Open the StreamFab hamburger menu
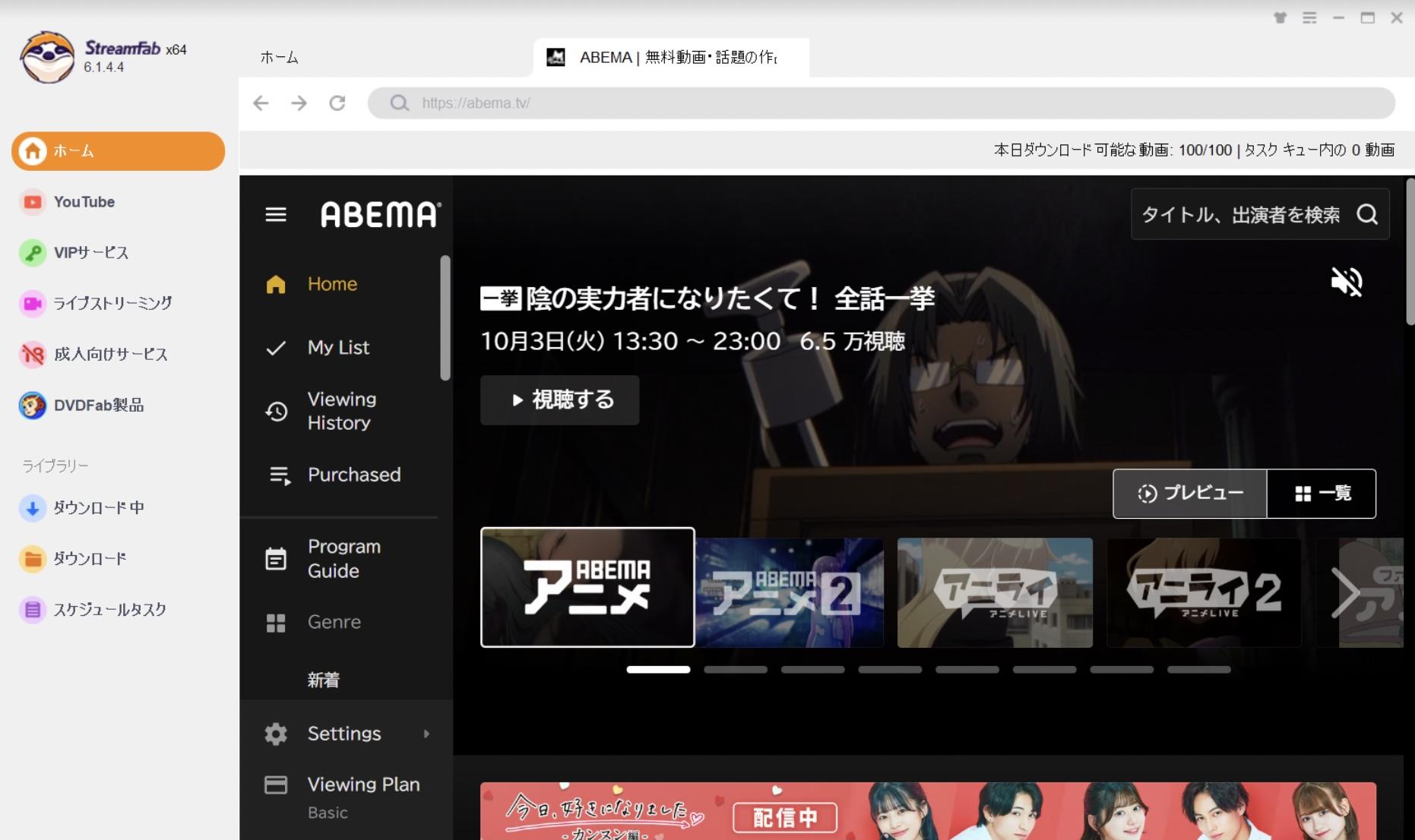 [1309, 17]
